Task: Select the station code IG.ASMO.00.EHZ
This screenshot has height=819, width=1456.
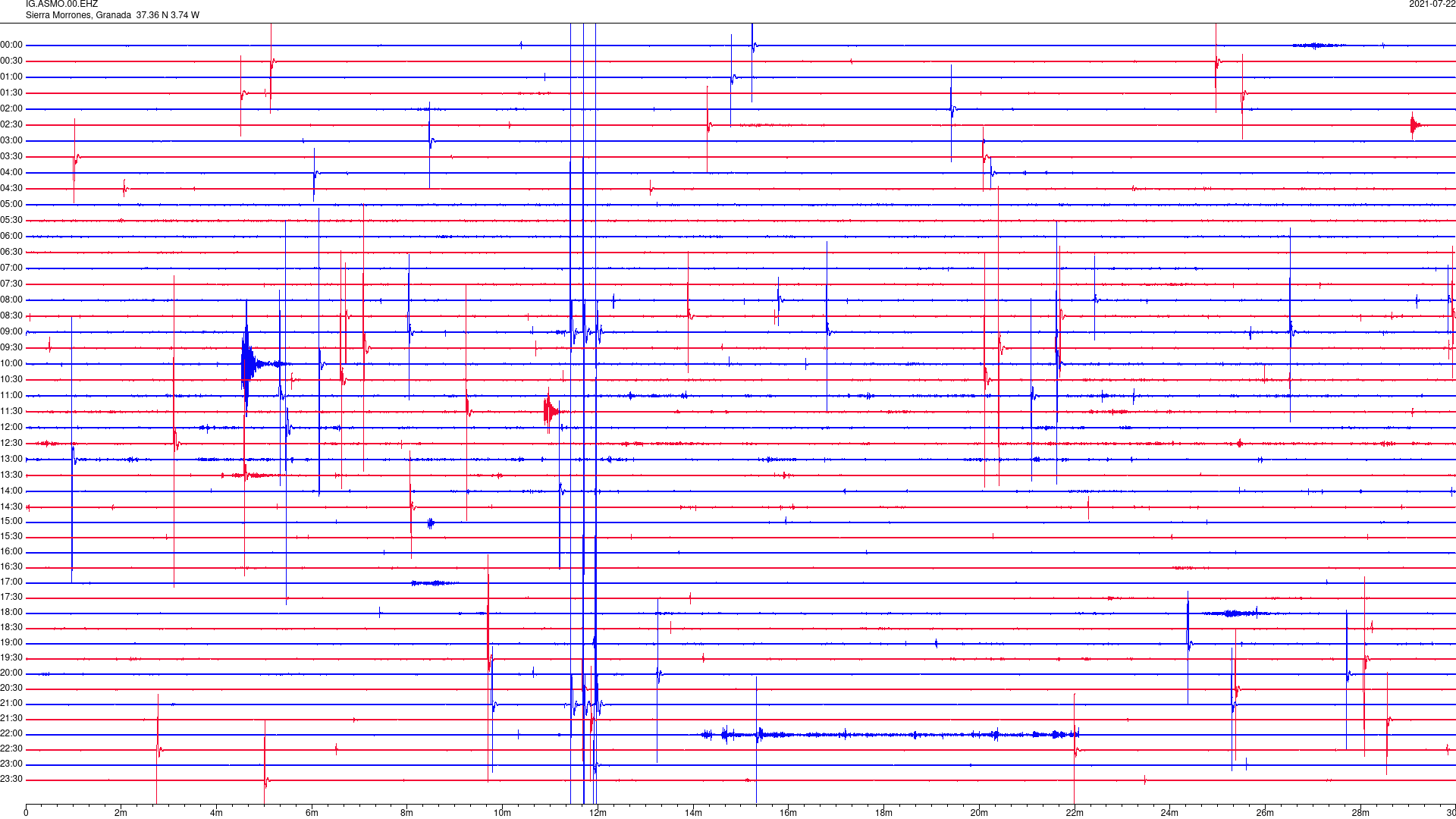Action: 61,5
